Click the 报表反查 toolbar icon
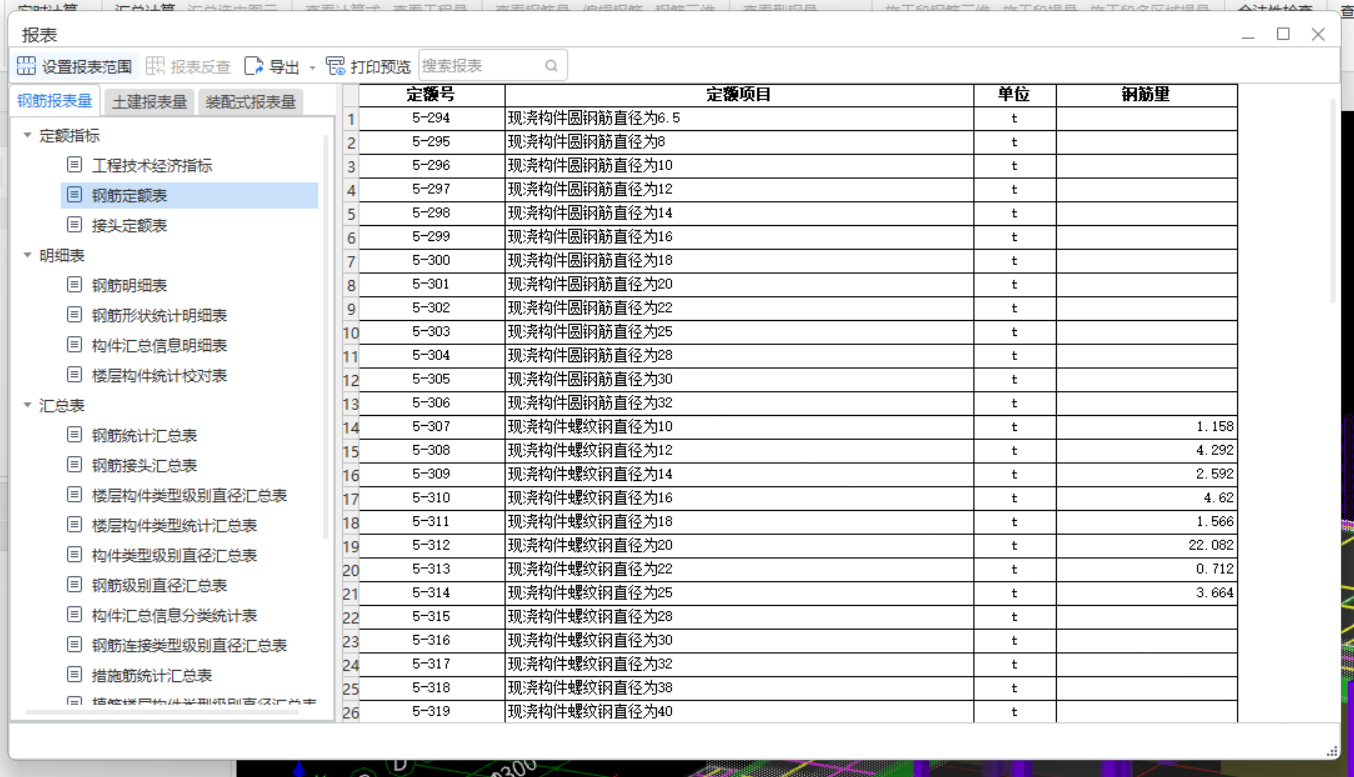Screen dimensions: 1354x777 [x=155, y=66]
